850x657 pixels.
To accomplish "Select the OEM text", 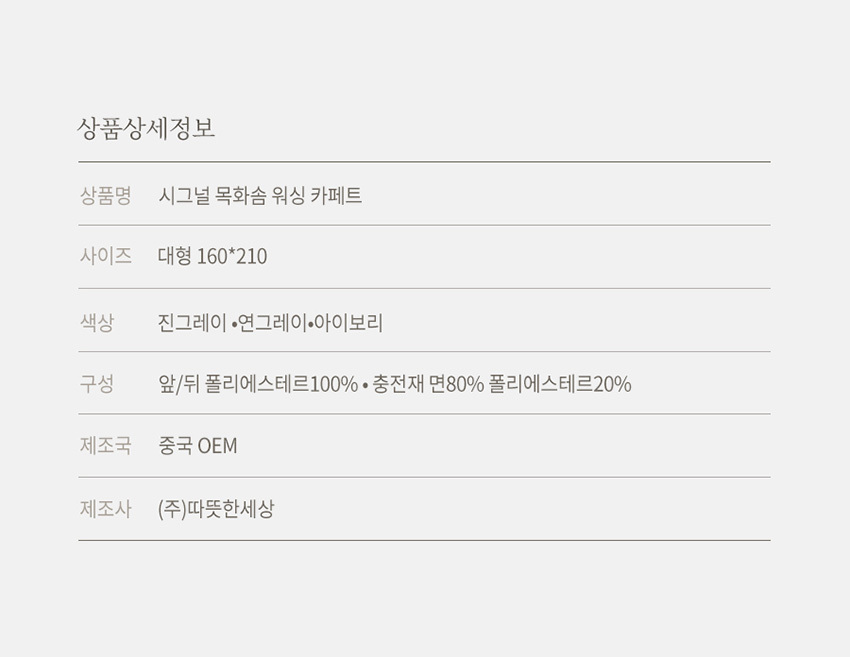I will [x=218, y=446].
